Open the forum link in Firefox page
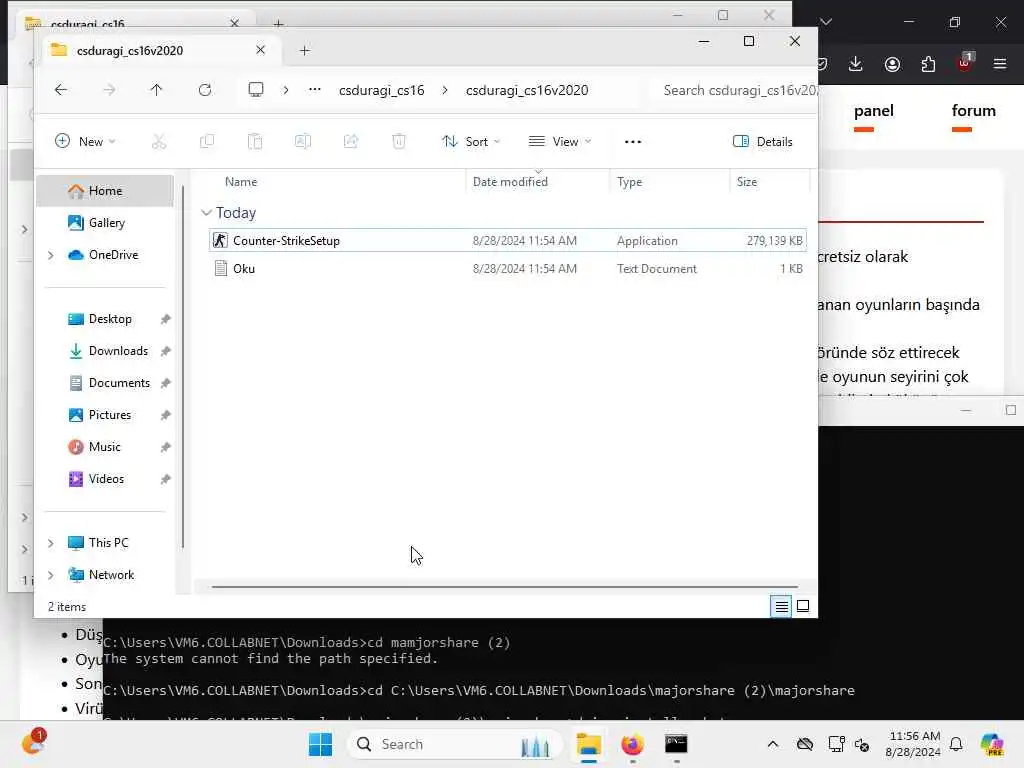Screen dimensions: 1024x768 973,111
